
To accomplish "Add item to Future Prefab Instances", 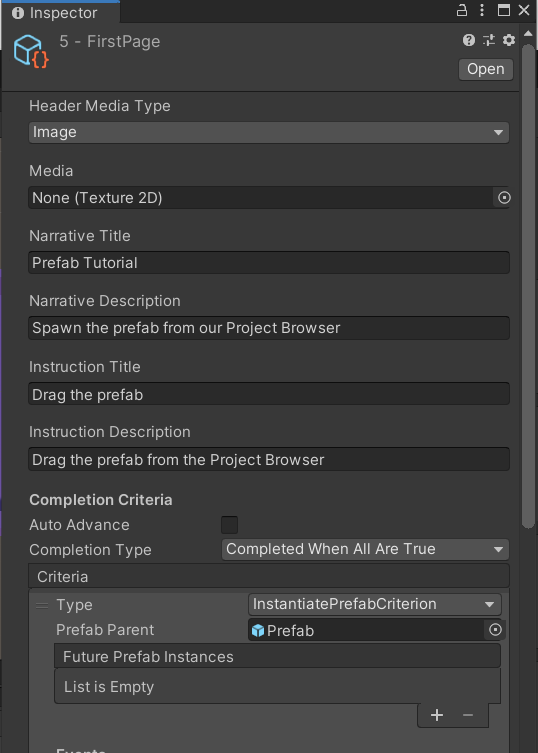I will (437, 715).
